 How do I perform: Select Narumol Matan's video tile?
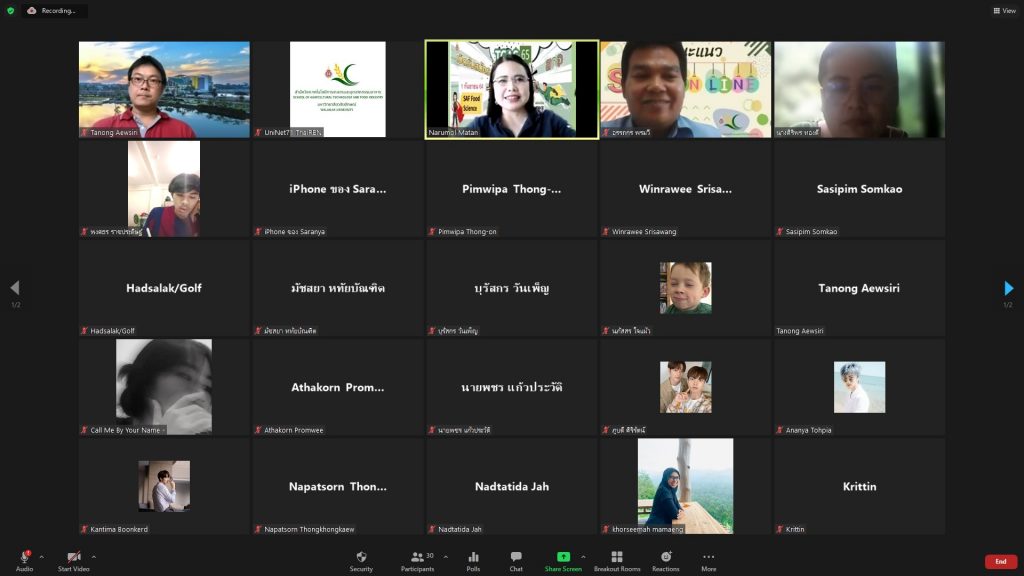[x=512, y=89]
